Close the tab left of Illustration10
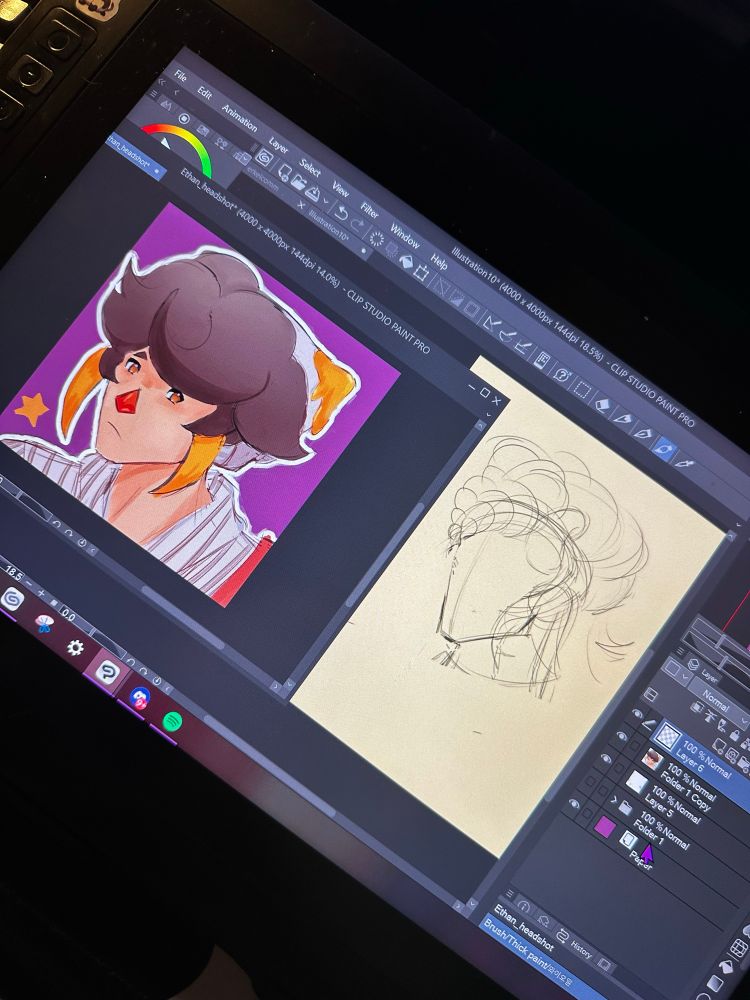This screenshot has width=750, height=1000. (301, 204)
